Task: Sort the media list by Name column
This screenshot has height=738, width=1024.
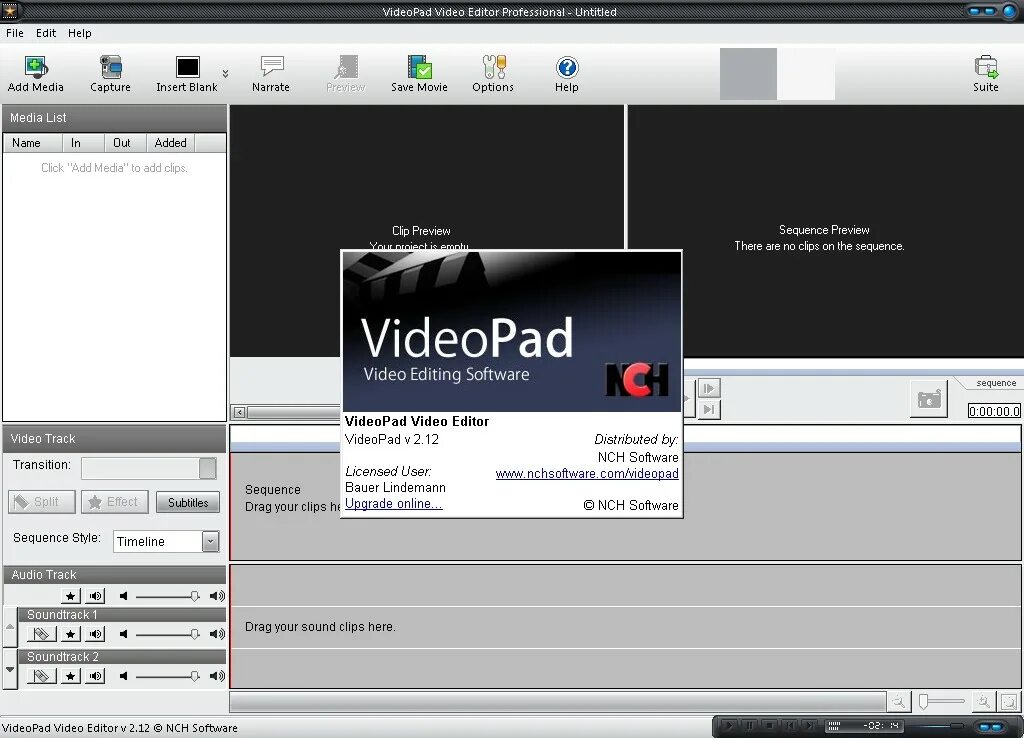Action: [x=33, y=142]
